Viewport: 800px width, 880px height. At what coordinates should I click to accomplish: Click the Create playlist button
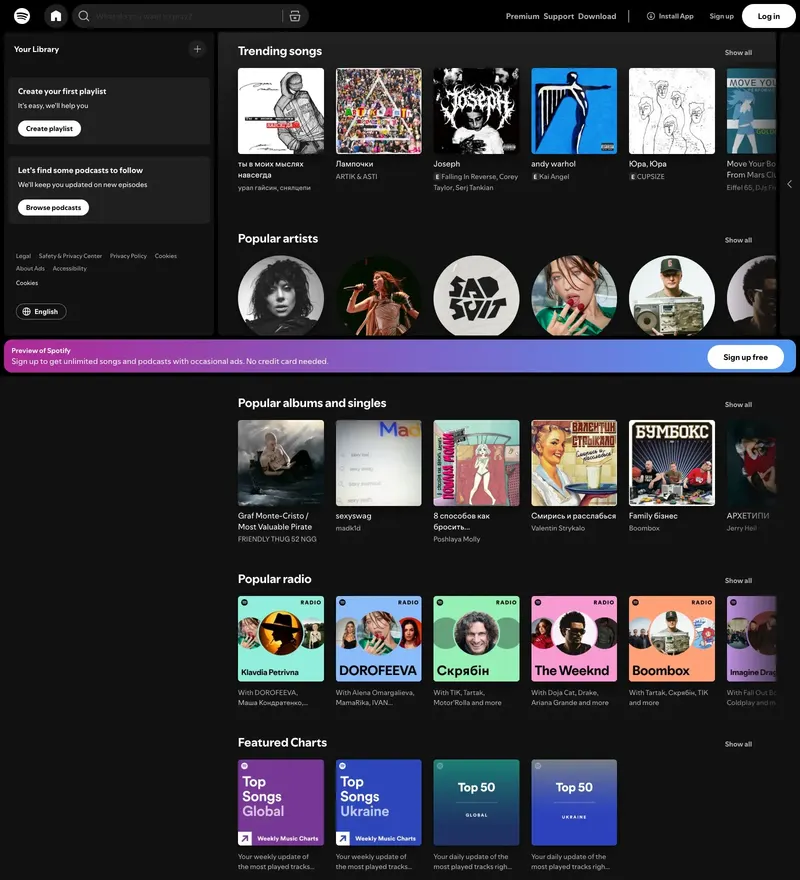click(49, 129)
